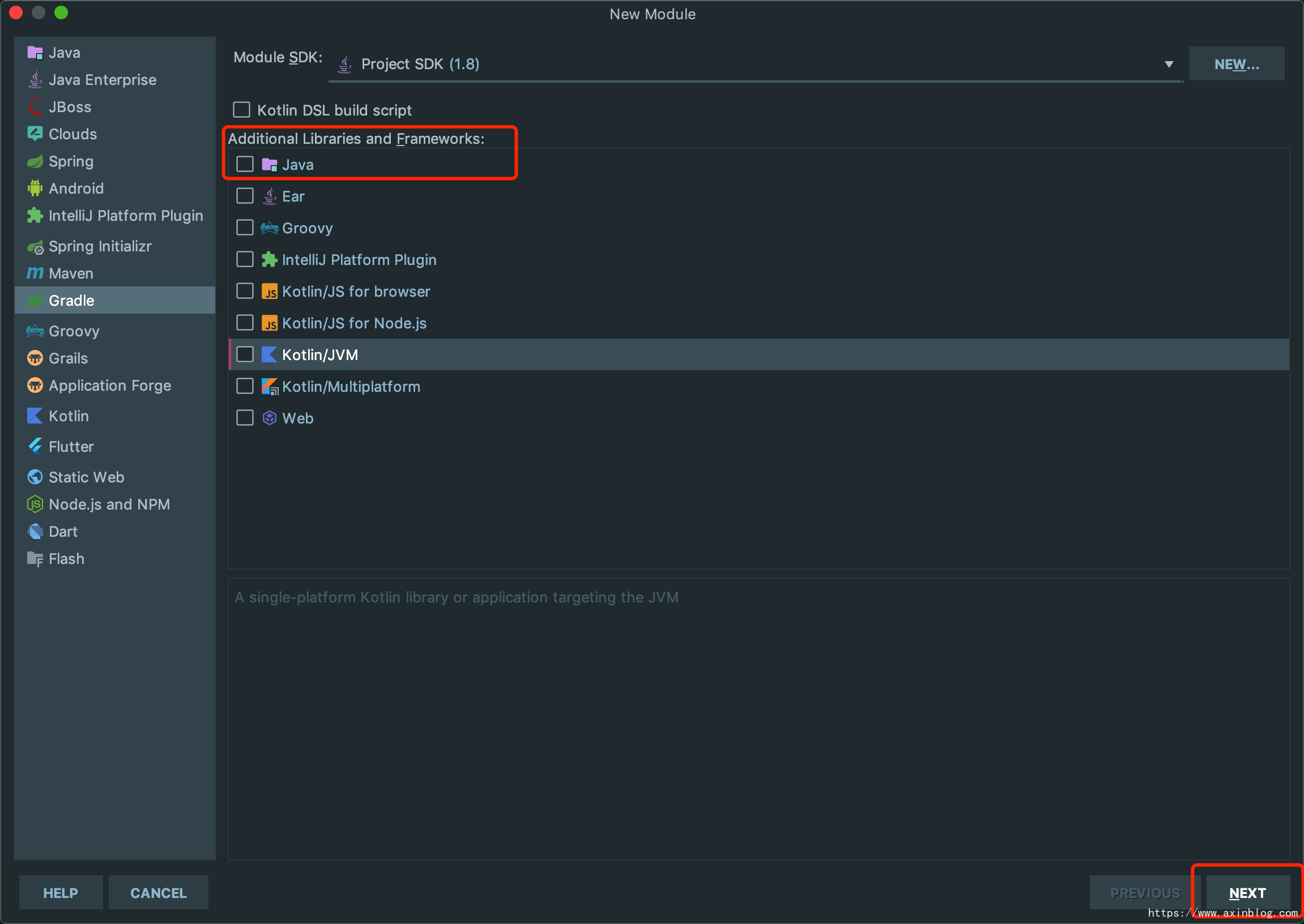Select the Android robot icon
Screen dimensions: 1304x924
pyautogui.click(x=35, y=189)
